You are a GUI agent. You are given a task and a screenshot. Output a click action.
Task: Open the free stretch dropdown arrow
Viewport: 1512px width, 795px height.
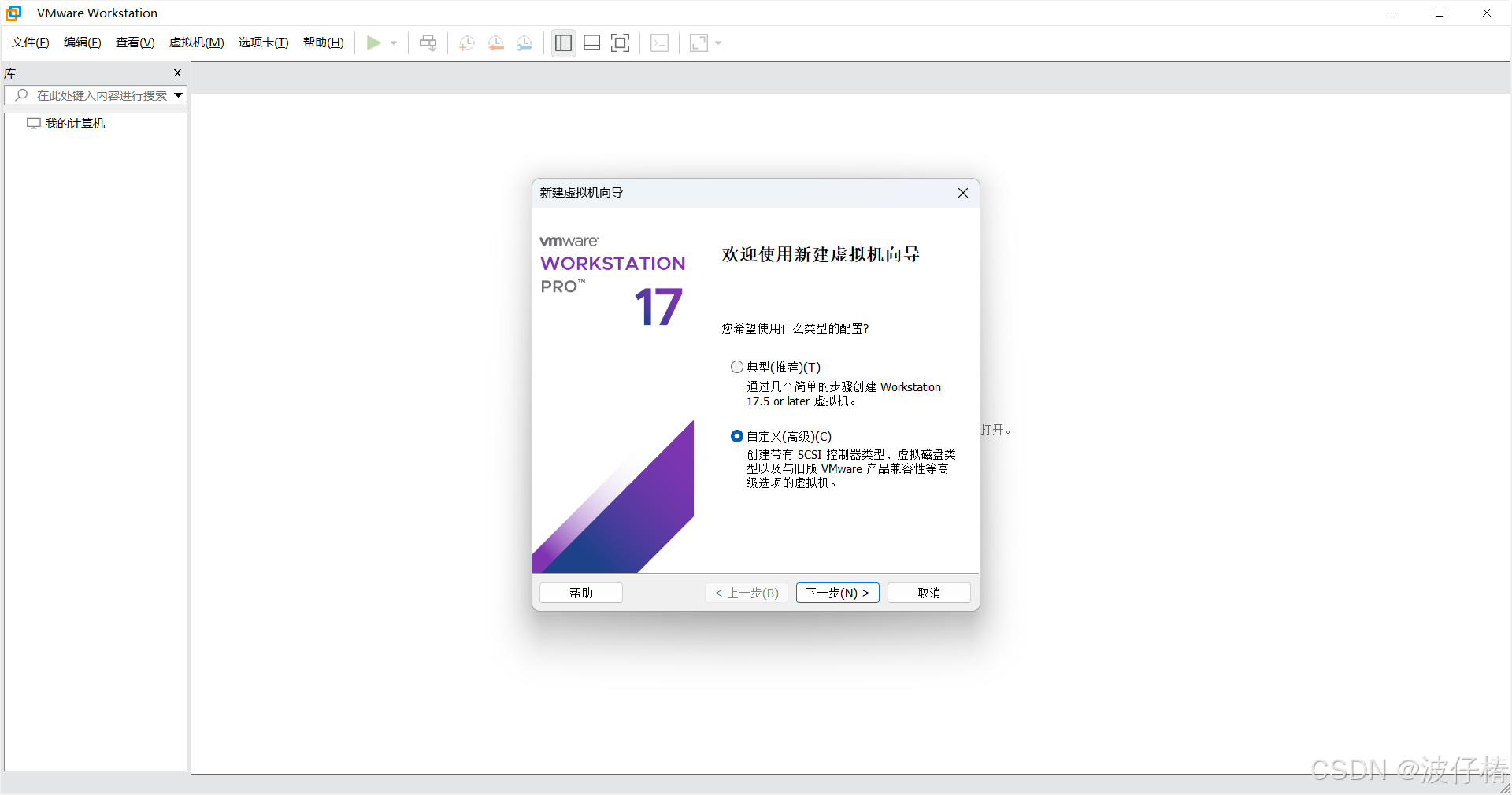coord(718,43)
